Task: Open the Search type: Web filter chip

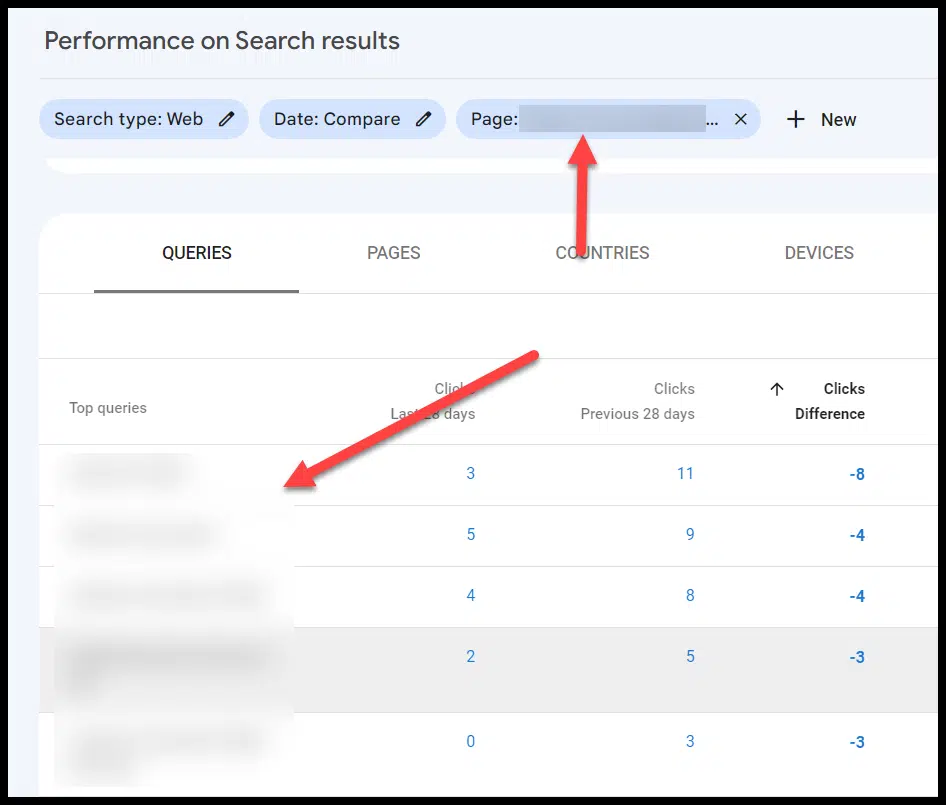Action: click(128, 119)
